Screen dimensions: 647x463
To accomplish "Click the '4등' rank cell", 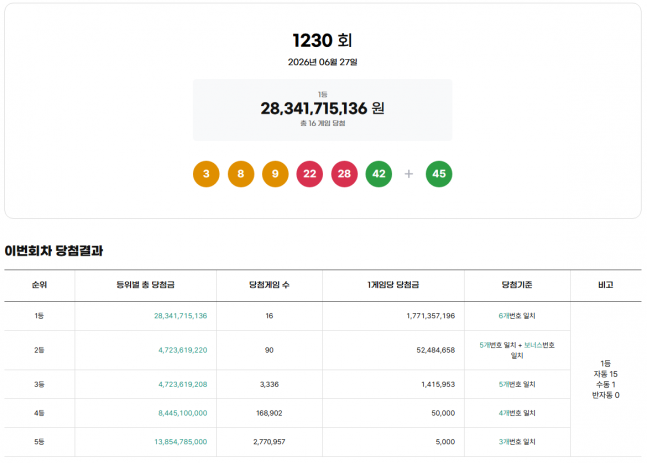I will point(39,413).
